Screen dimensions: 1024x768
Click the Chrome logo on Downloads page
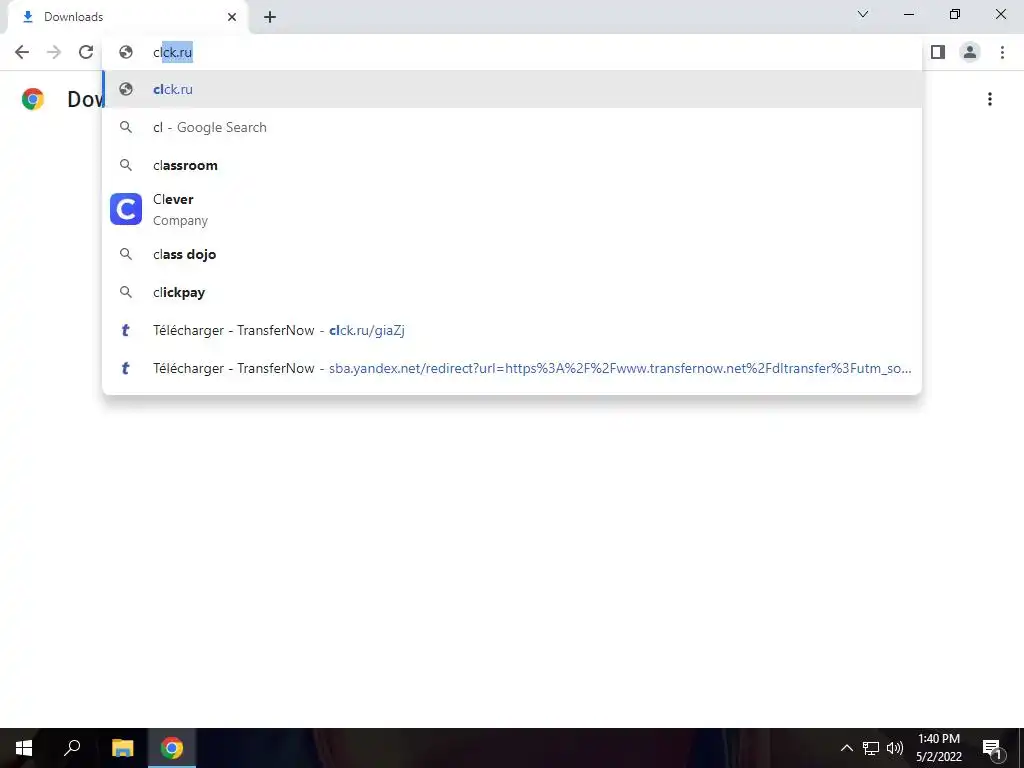point(33,99)
